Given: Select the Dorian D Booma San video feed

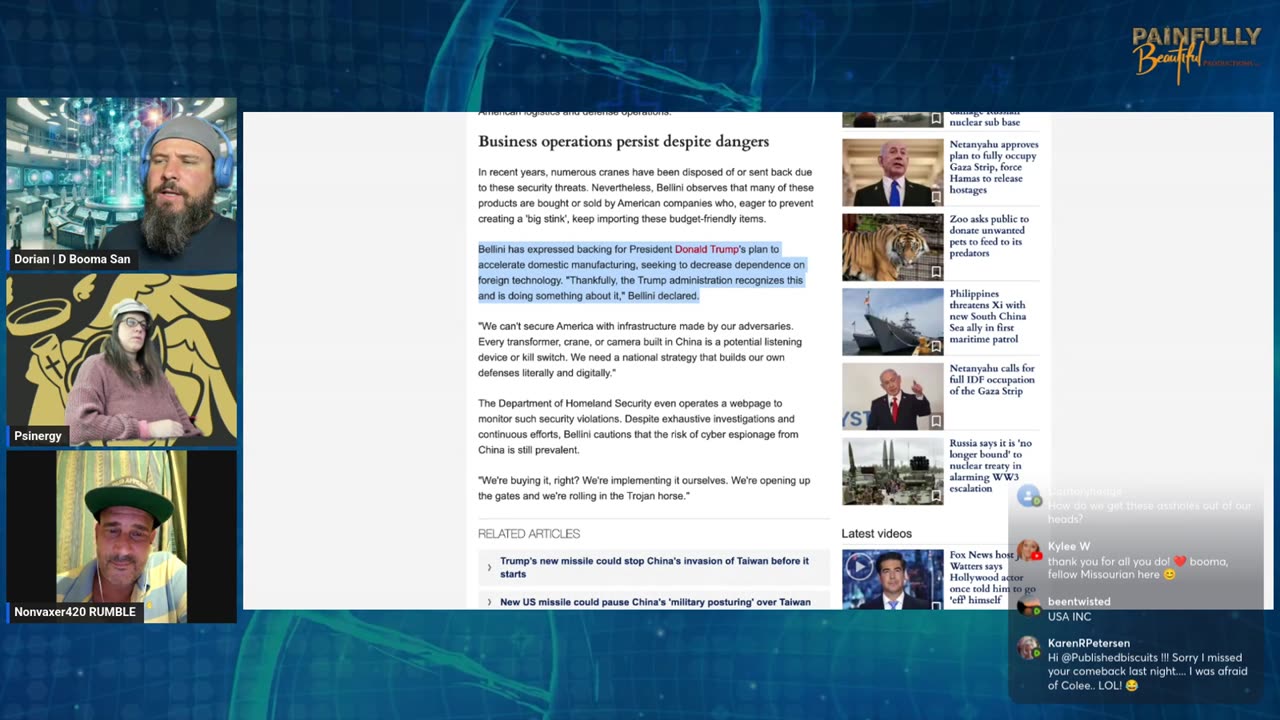Looking at the screenshot, I should (122, 183).
